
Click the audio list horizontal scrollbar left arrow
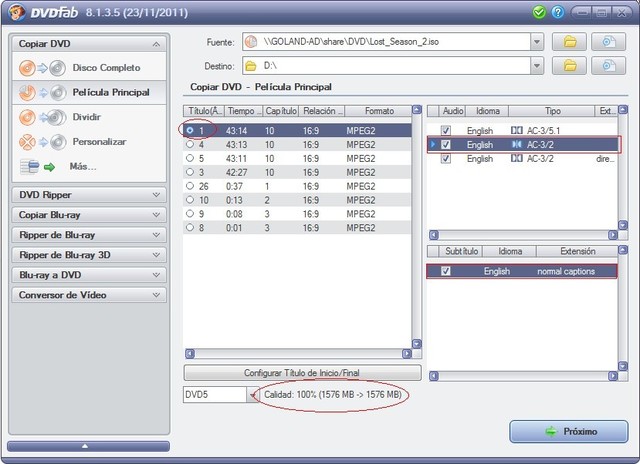[x=433, y=235]
